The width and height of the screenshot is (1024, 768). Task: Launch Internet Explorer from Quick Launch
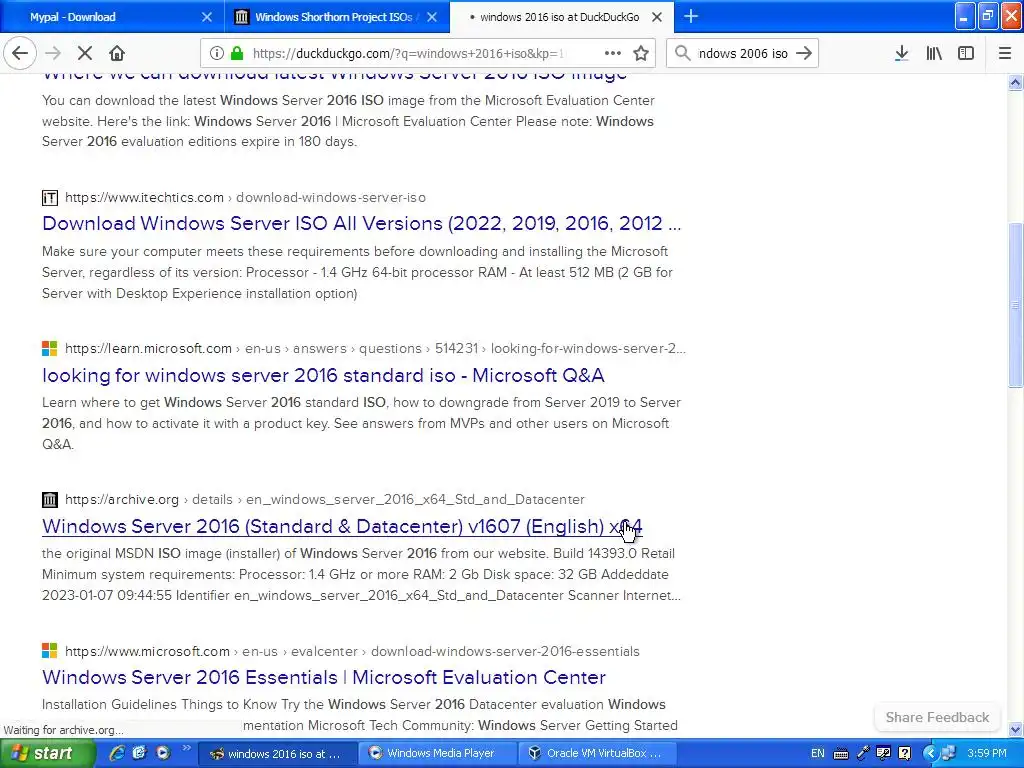[116, 753]
